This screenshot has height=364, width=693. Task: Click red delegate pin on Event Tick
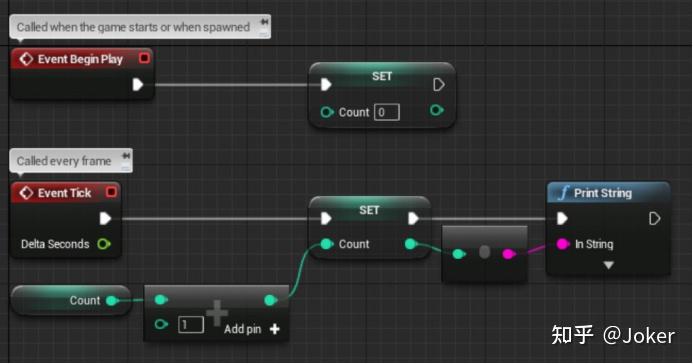(111, 192)
